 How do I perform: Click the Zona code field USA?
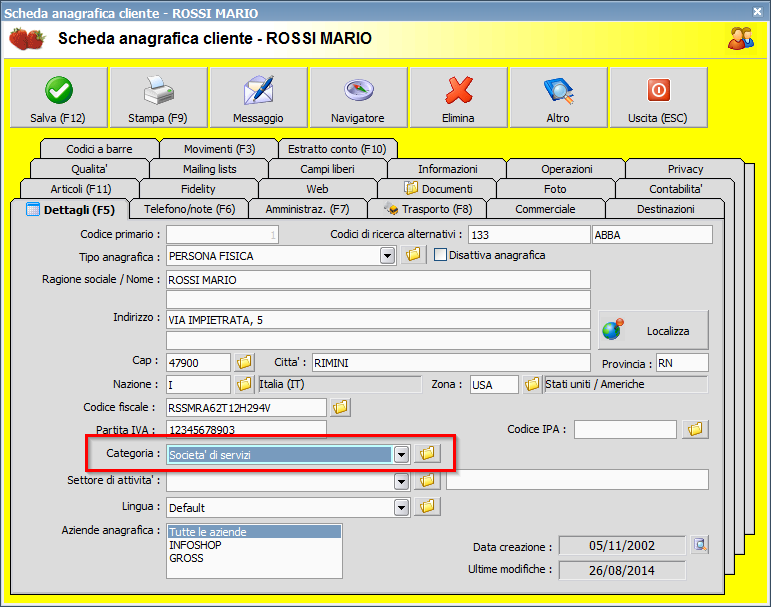(494, 384)
